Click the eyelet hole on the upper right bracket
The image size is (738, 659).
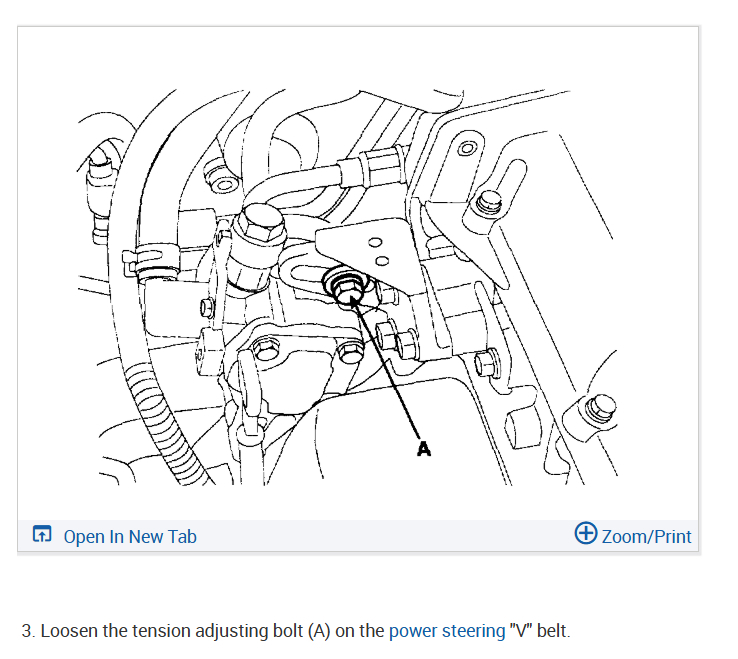467,149
